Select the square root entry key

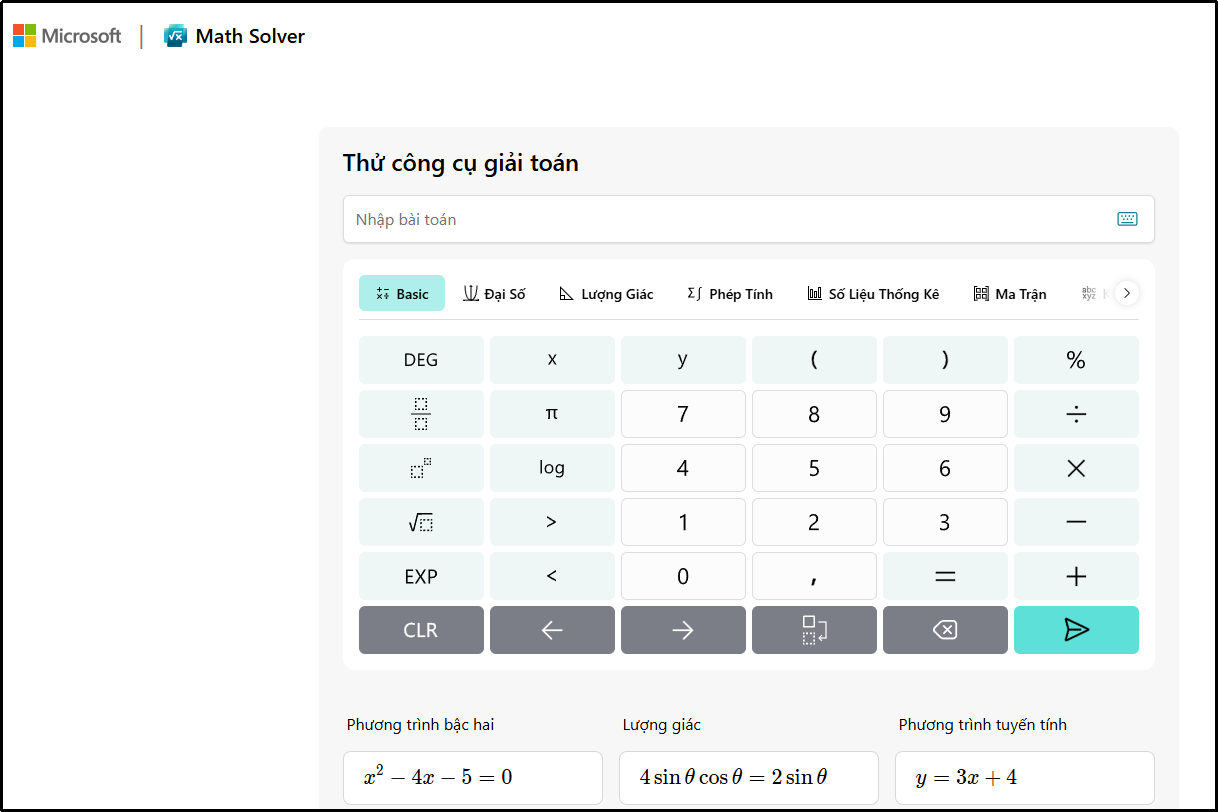coord(421,521)
